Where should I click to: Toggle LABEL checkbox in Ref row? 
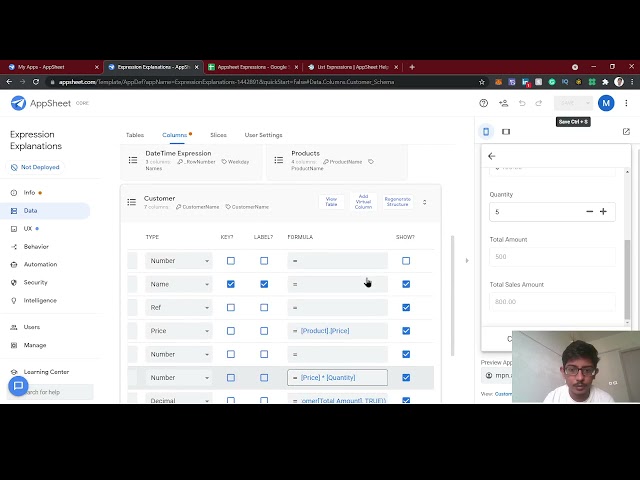pos(264,307)
